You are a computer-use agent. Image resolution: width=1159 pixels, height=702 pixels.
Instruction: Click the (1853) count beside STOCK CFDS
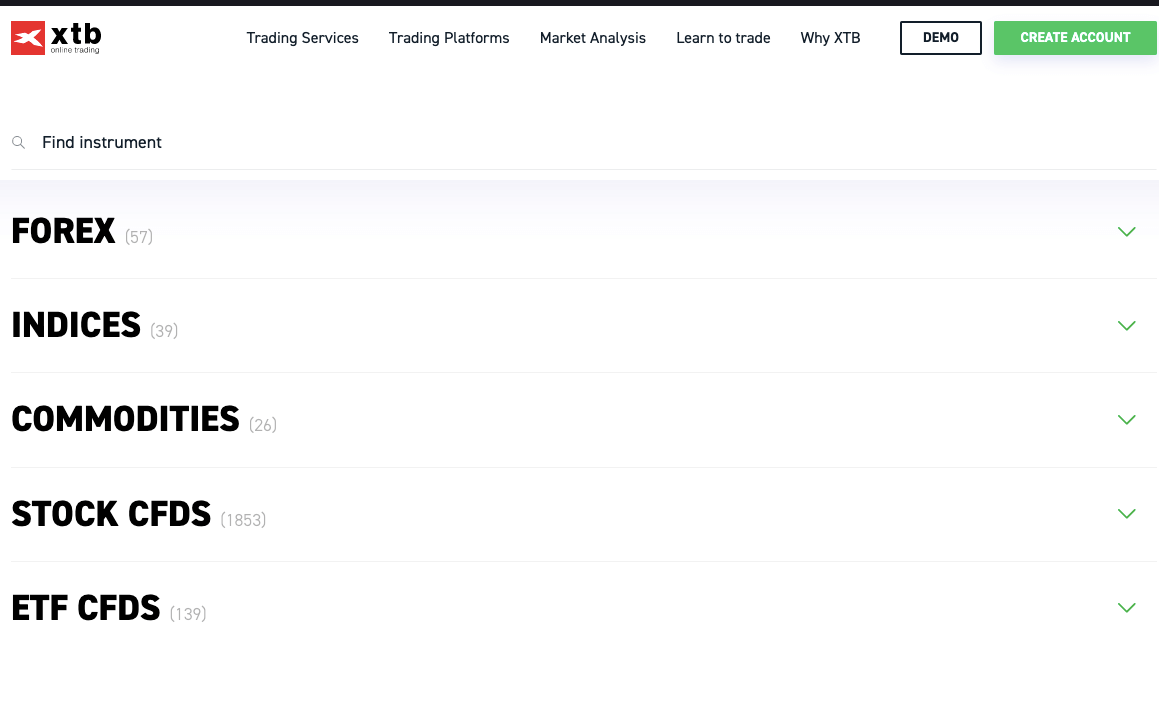tap(243, 519)
